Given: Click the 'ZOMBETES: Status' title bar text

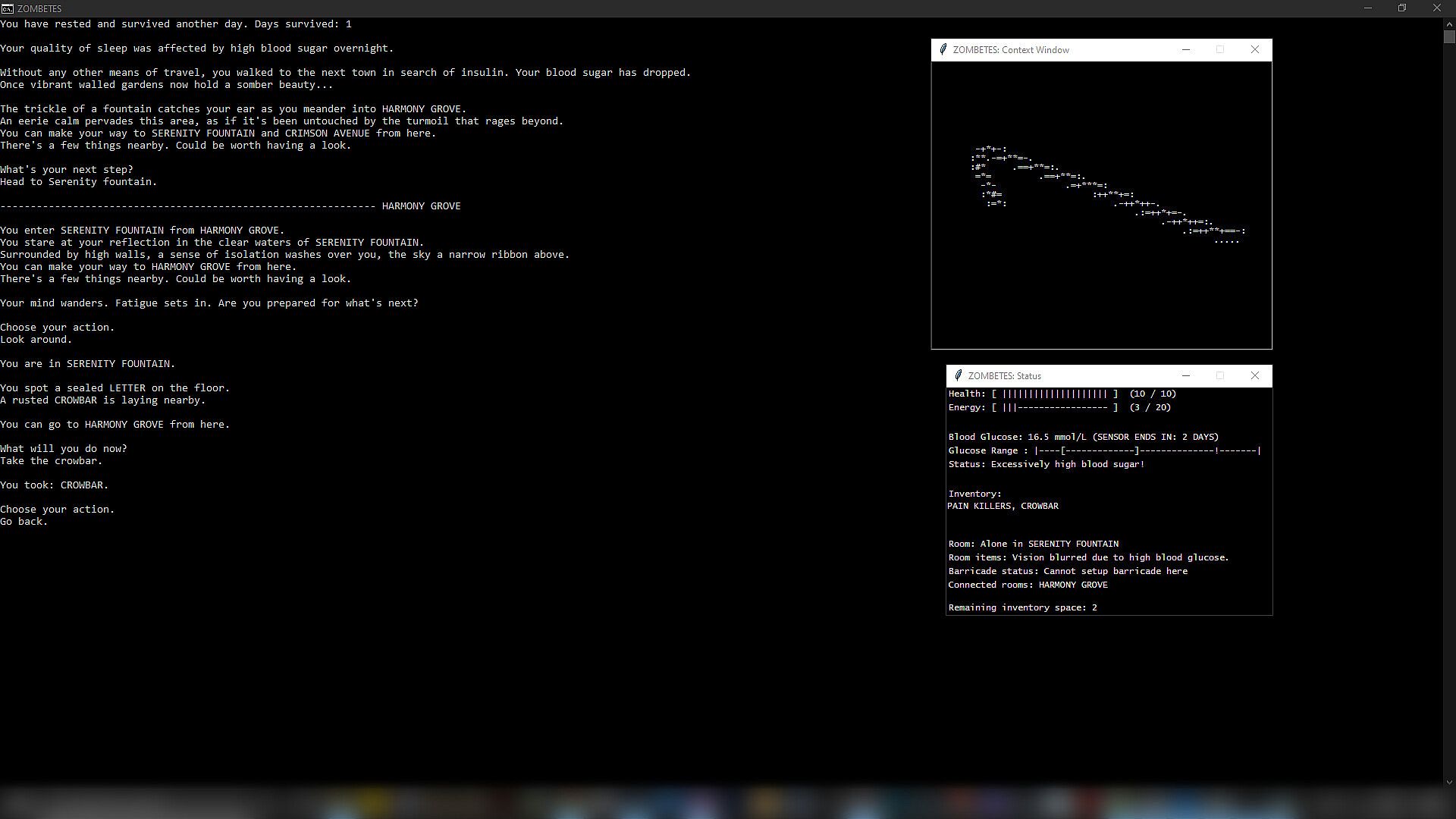Looking at the screenshot, I should click(x=1004, y=376).
